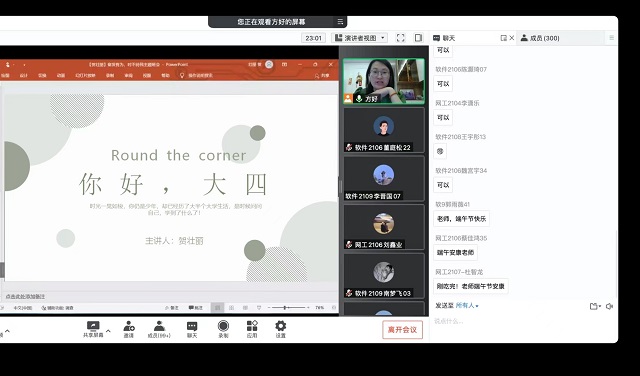Click the PowerPoint ribbon display options icon
640x376 pixels.
click(284, 64)
